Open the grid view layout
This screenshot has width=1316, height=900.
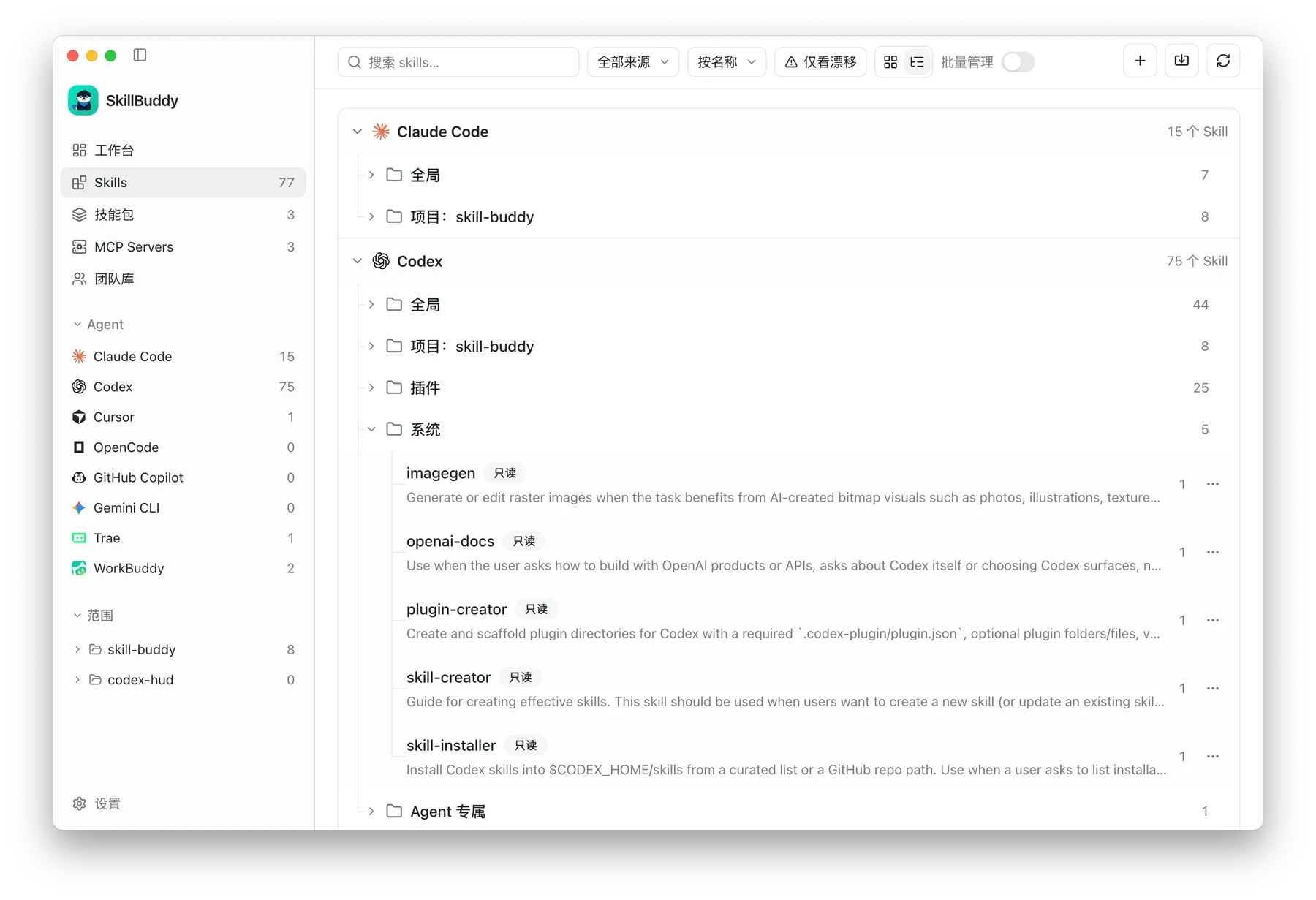pyautogui.click(x=890, y=62)
